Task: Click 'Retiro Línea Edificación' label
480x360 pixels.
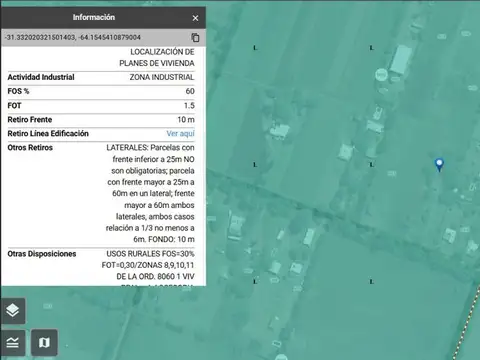Action: (x=48, y=133)
